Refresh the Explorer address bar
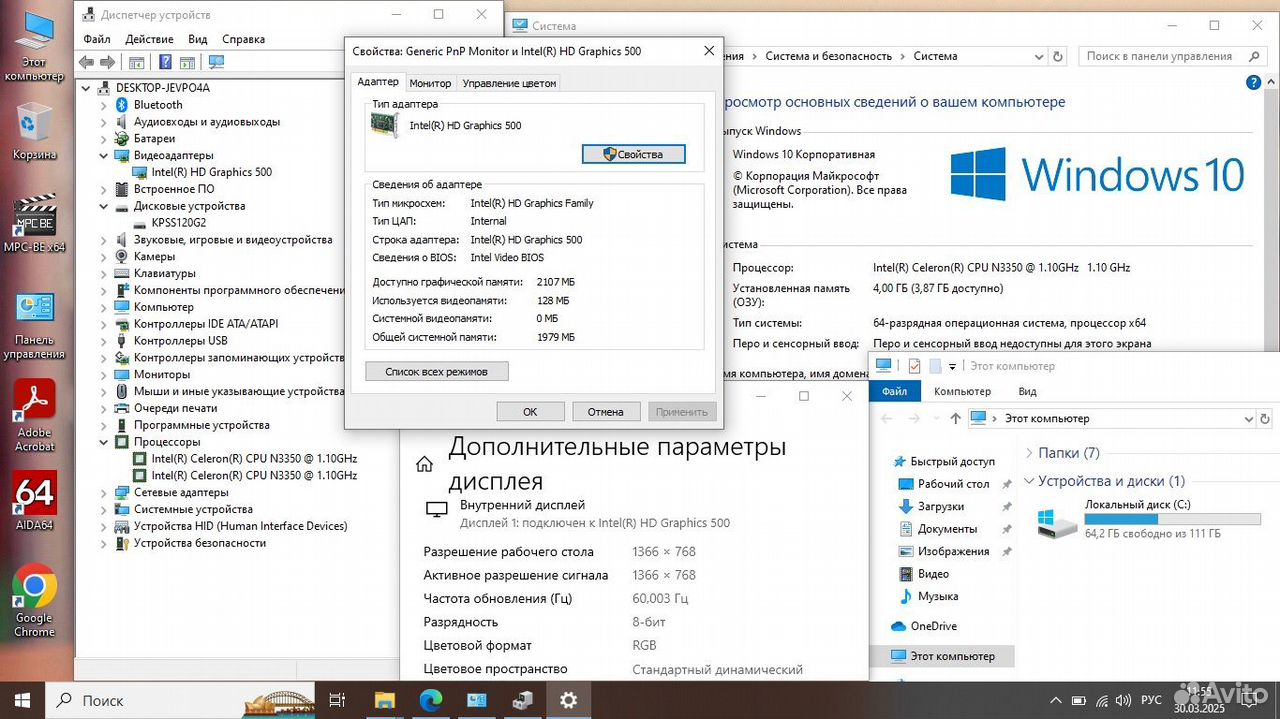 tap(1265, 419)
